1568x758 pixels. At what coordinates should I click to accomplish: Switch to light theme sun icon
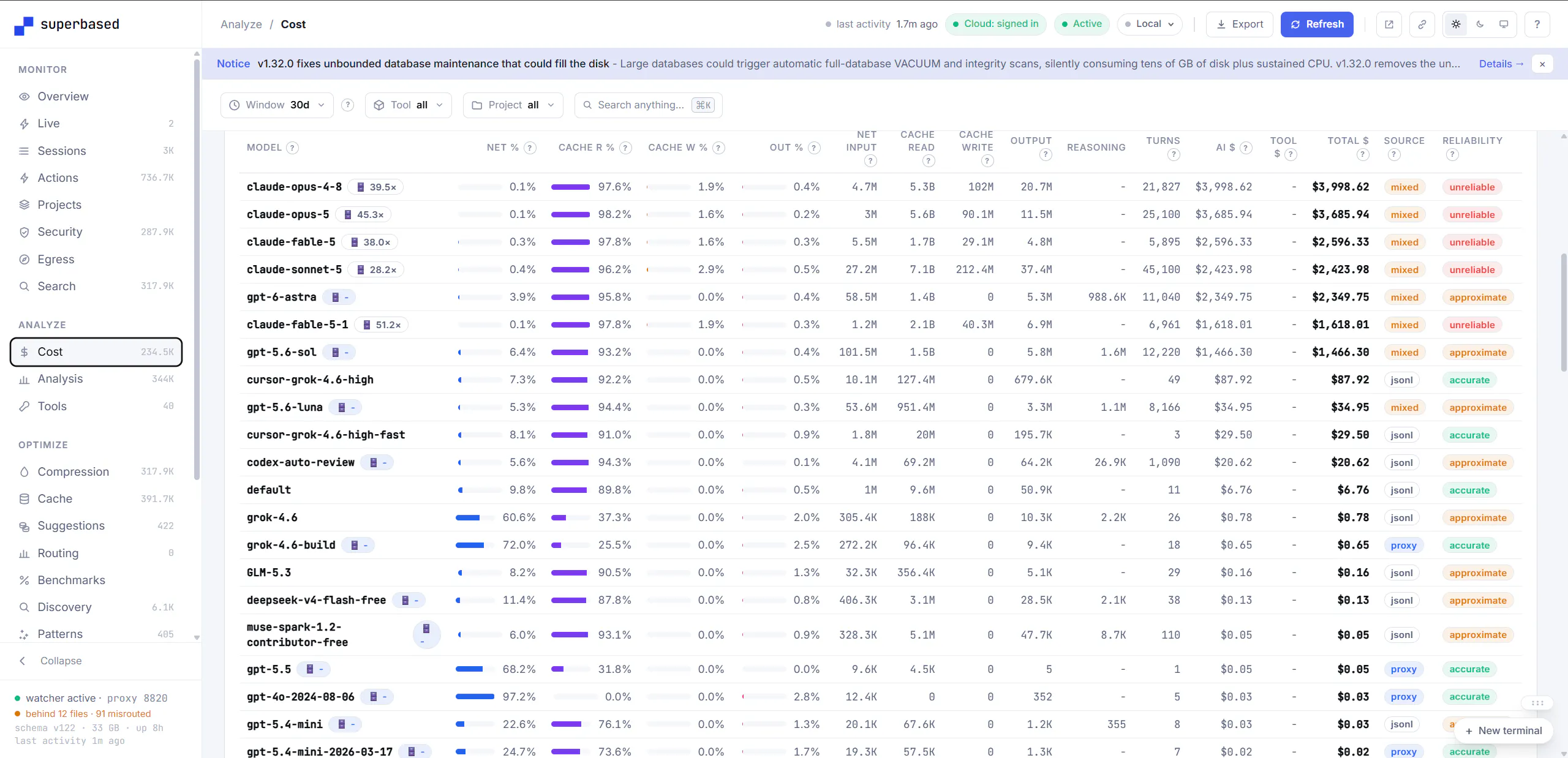point(1456,24)
